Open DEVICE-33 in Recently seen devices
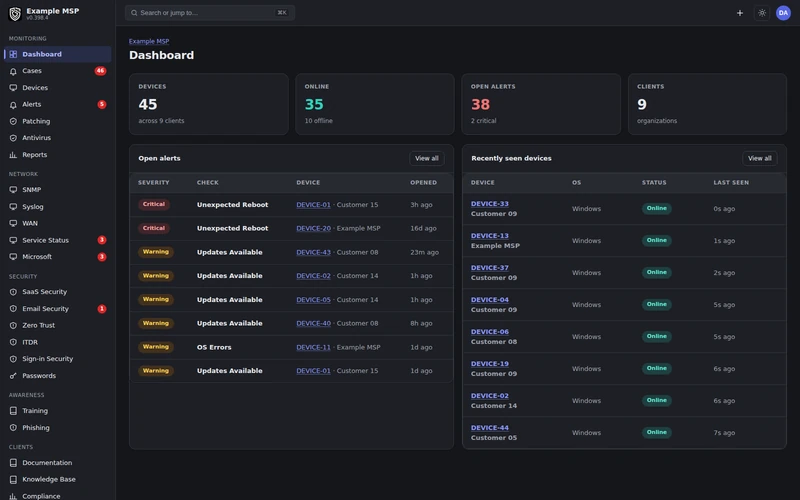The height and width of the screenshot is (500, 800). point(489,204)
